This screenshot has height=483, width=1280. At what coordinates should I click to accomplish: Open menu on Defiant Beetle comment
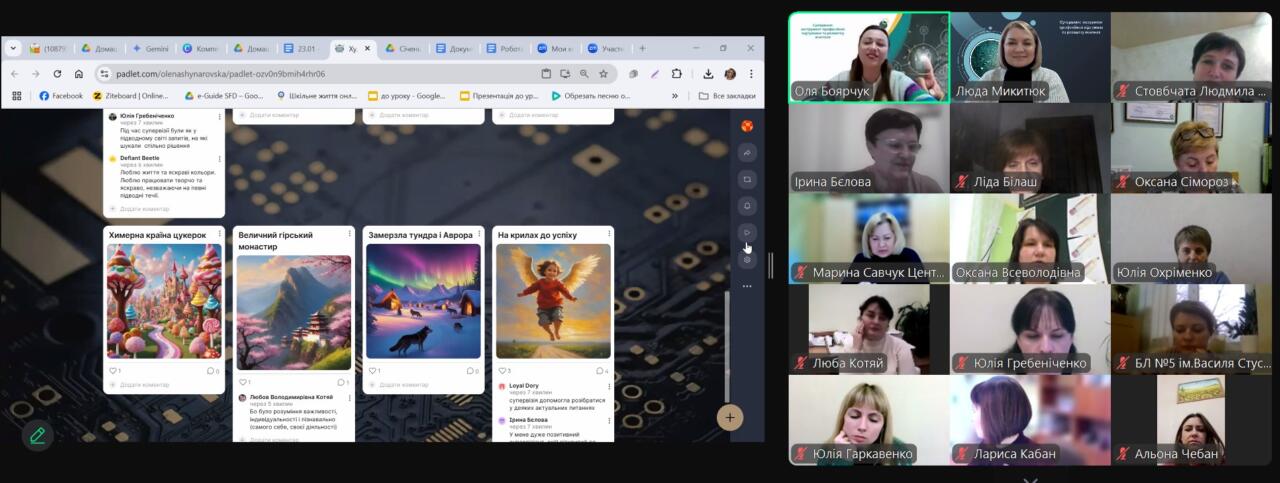(x=219, y=158)
